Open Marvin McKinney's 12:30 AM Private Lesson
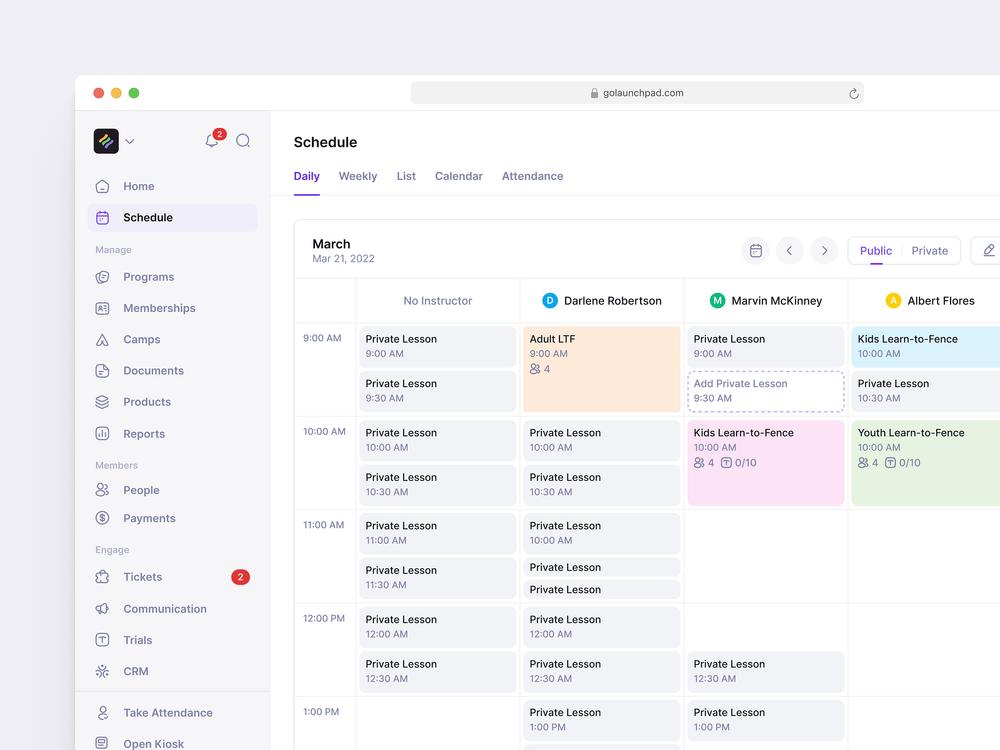The width and height of the screenshot is (1000, 750). tap(766, 672)
